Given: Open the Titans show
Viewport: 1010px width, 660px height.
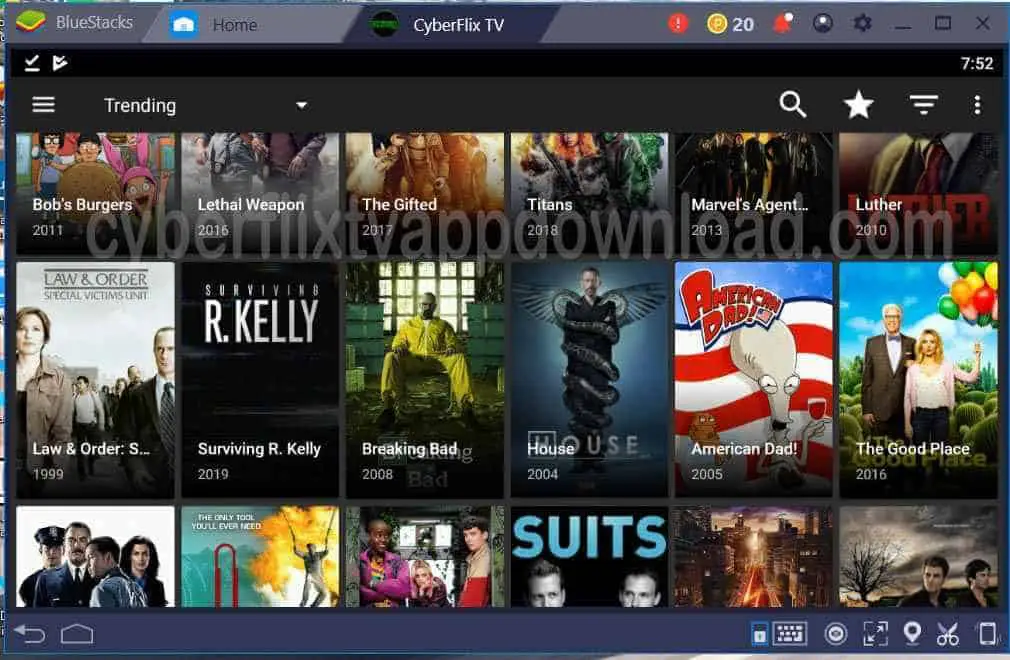Looking at the screenshot, I should [x=589, y=193].
